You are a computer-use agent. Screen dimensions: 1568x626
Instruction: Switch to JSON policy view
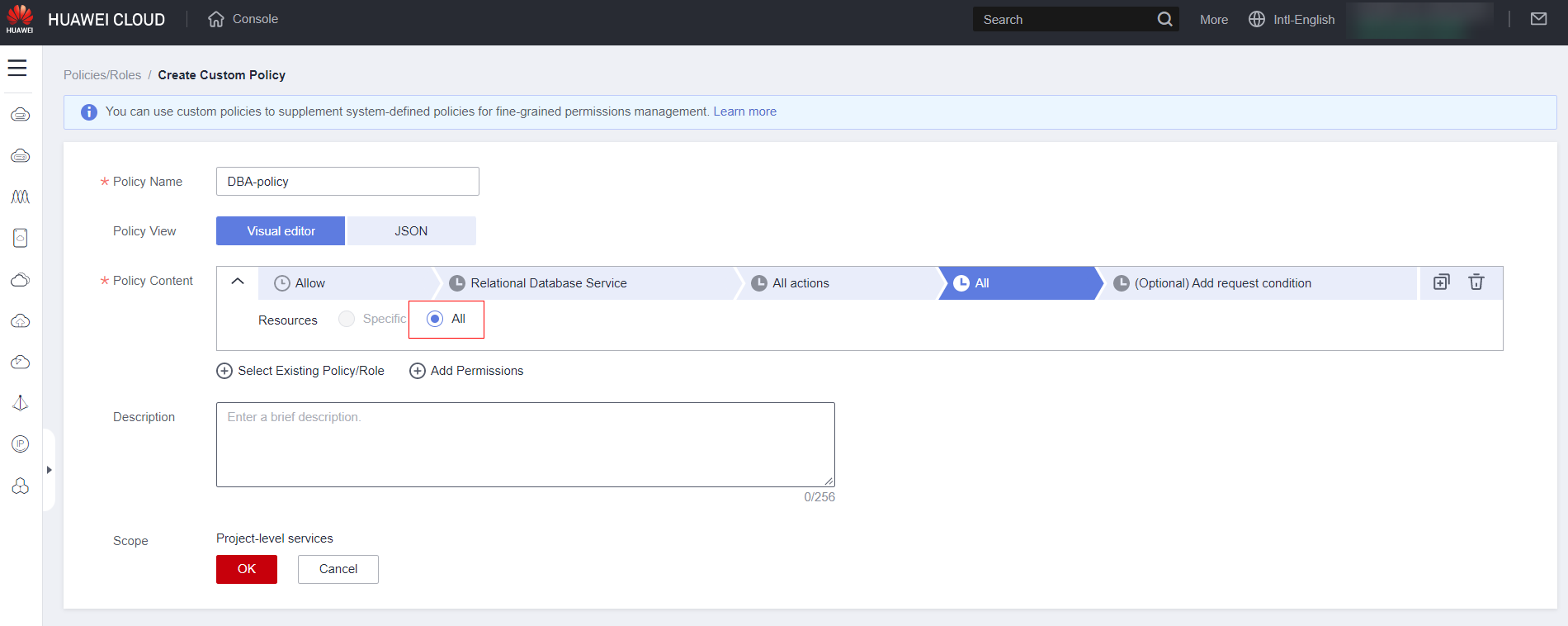point(411,231)
